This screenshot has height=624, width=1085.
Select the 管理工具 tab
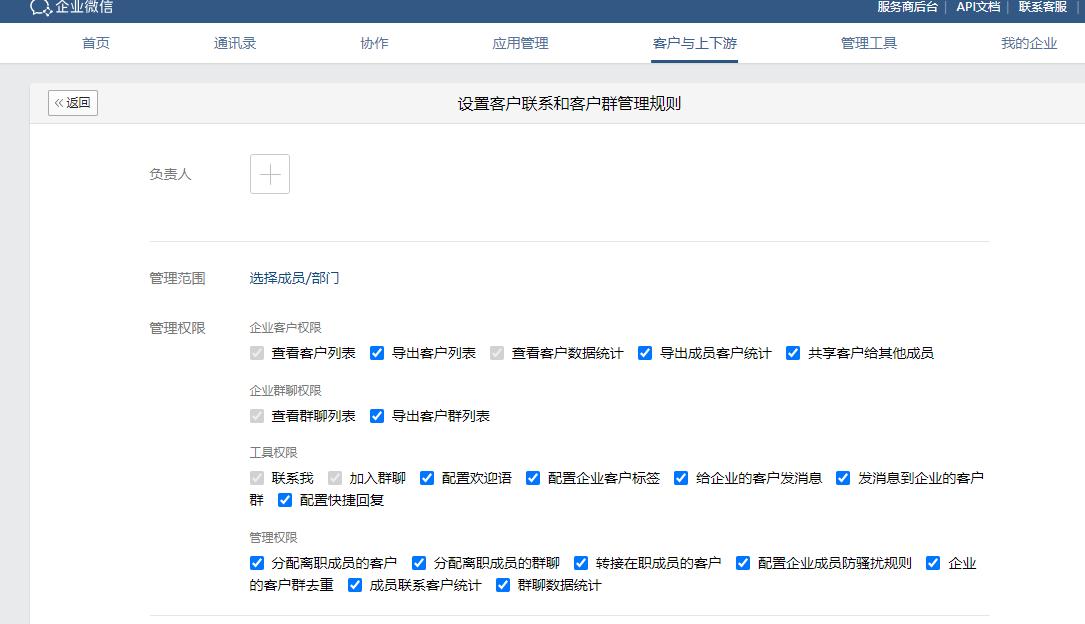[x=869, y=43]
